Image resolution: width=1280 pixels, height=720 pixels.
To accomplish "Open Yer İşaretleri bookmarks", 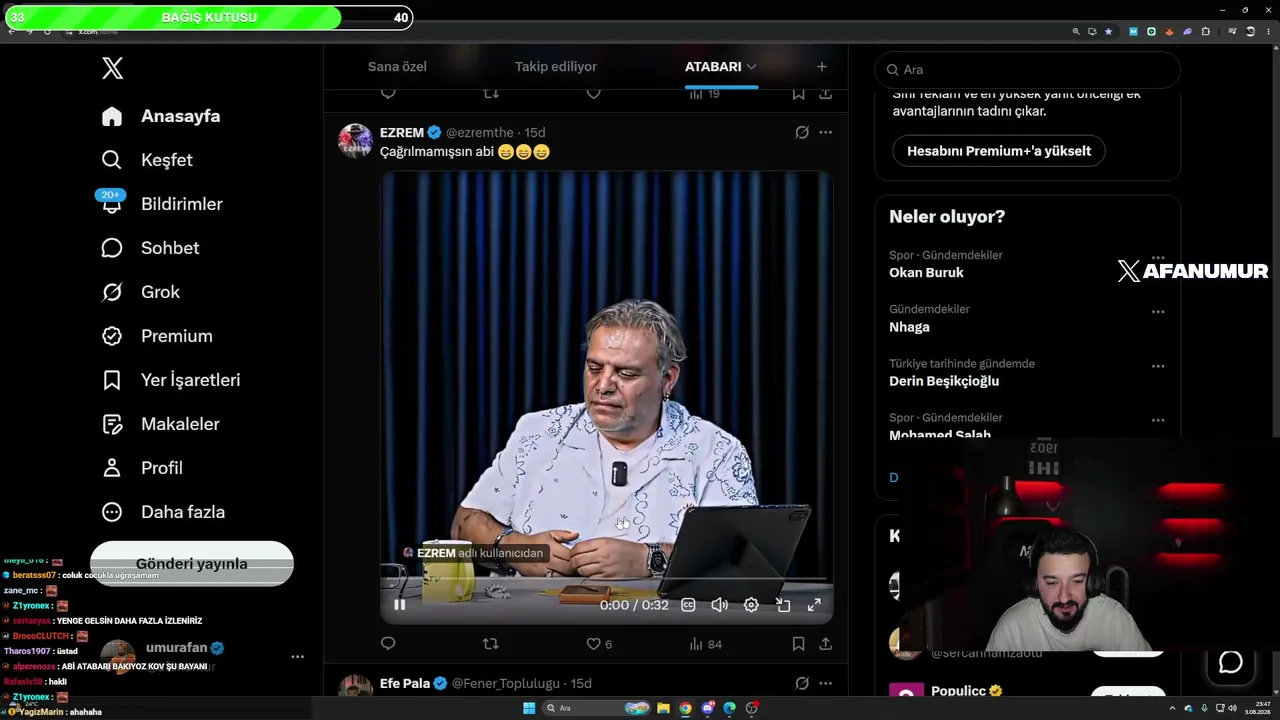I will (x=171, y=380).
